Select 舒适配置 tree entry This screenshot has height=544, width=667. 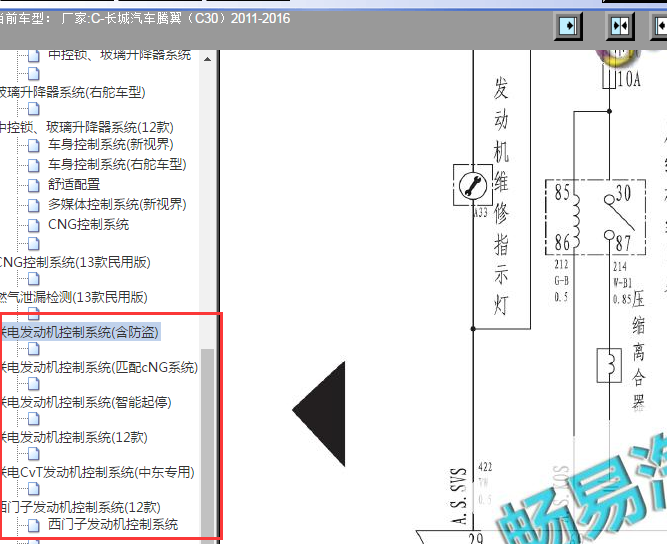74,185
